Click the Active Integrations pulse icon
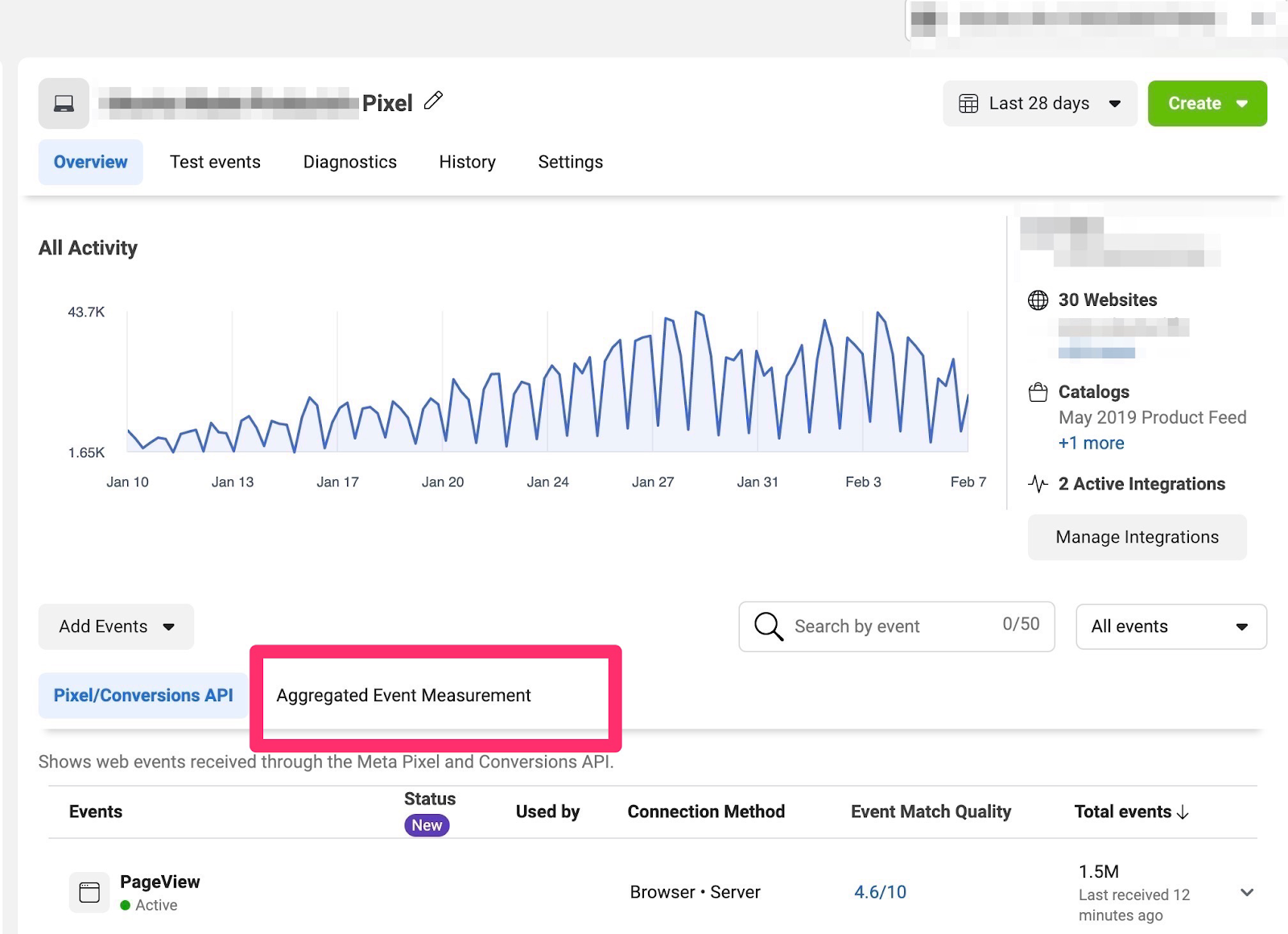The height and width of the screenshot is (934, 1288). coord(1038,484)
